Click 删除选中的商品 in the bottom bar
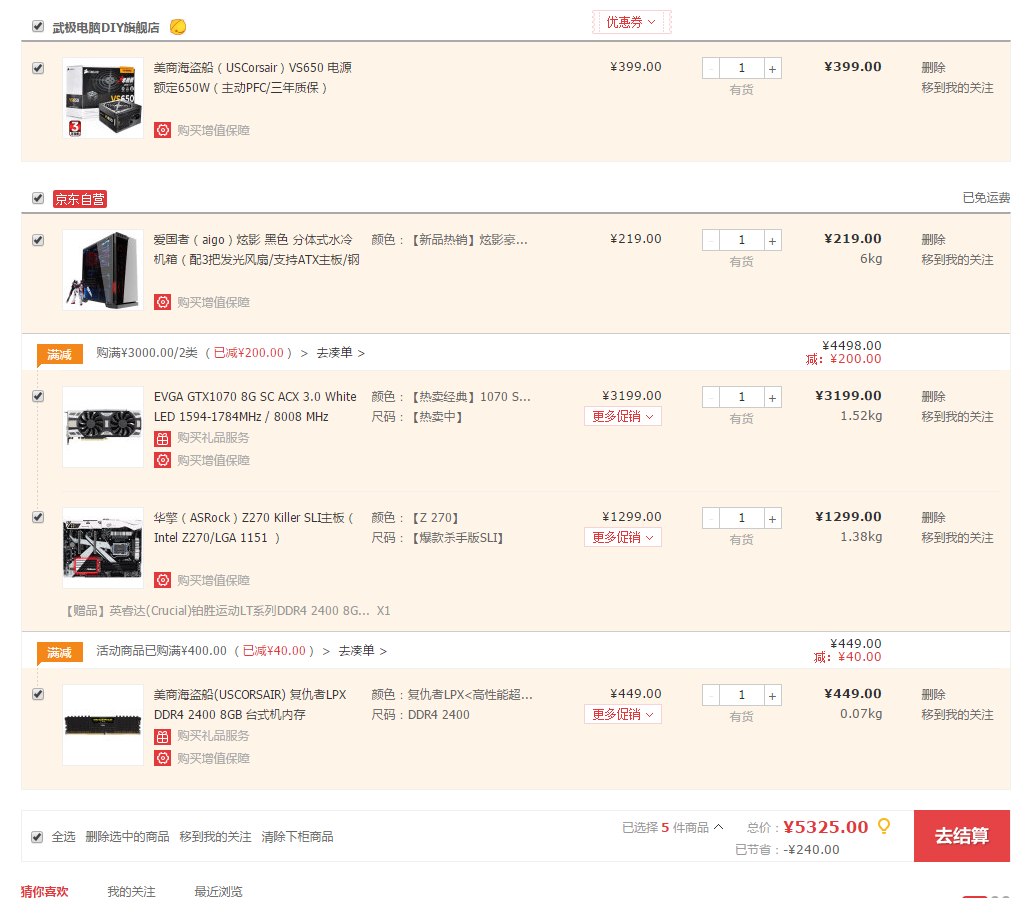Image resolution: width=1036 pixels, height=898 pixels. tap(127, 837)
